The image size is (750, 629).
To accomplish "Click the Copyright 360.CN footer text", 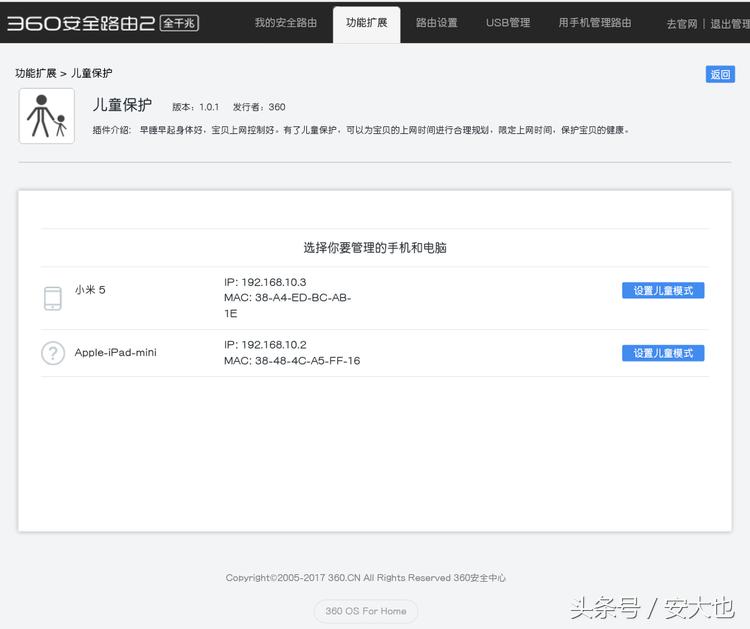I will [x=365, y=578].
